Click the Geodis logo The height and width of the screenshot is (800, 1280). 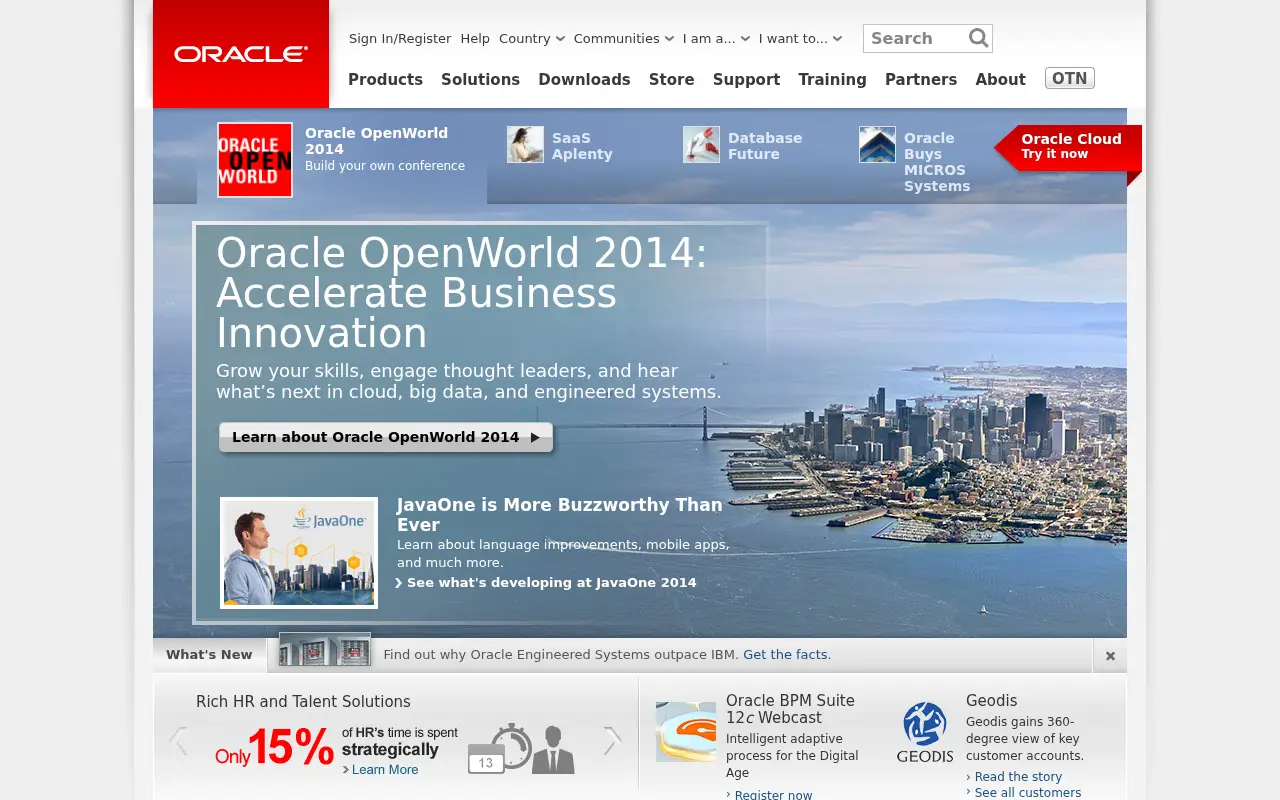[x=925, y=732]
